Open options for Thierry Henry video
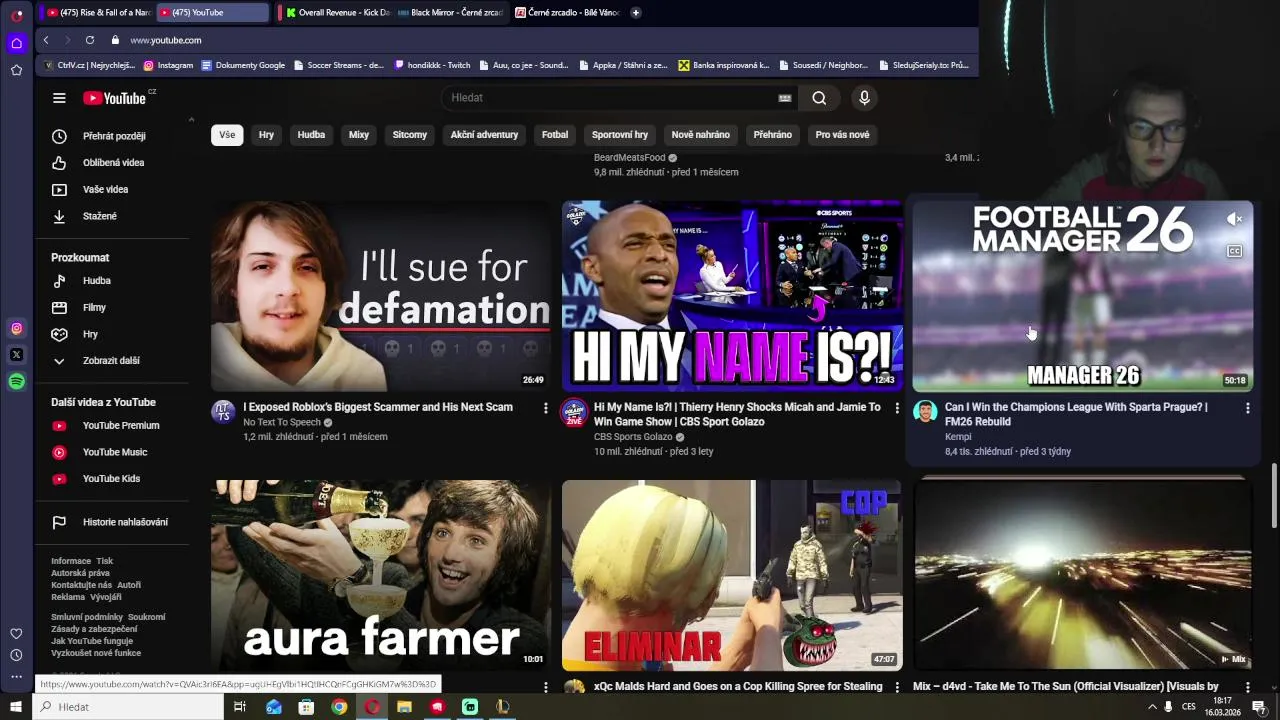This screenshot has height=720, width=1280. [x=896, y=408]
